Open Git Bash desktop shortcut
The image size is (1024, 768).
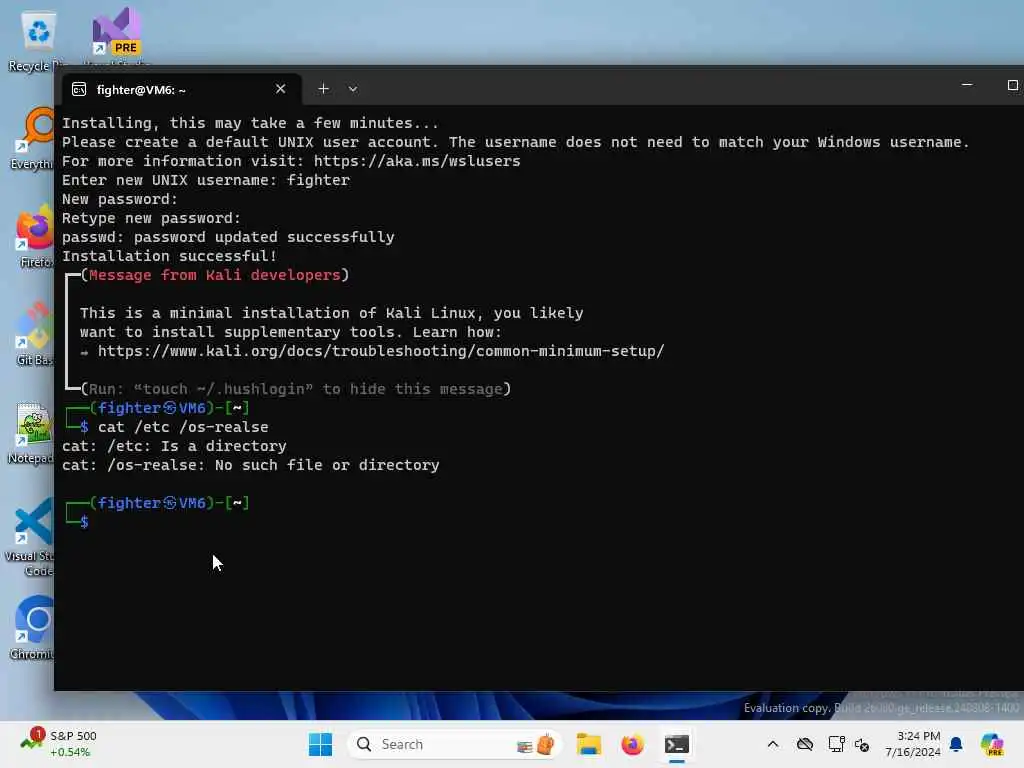pos(34,334)
